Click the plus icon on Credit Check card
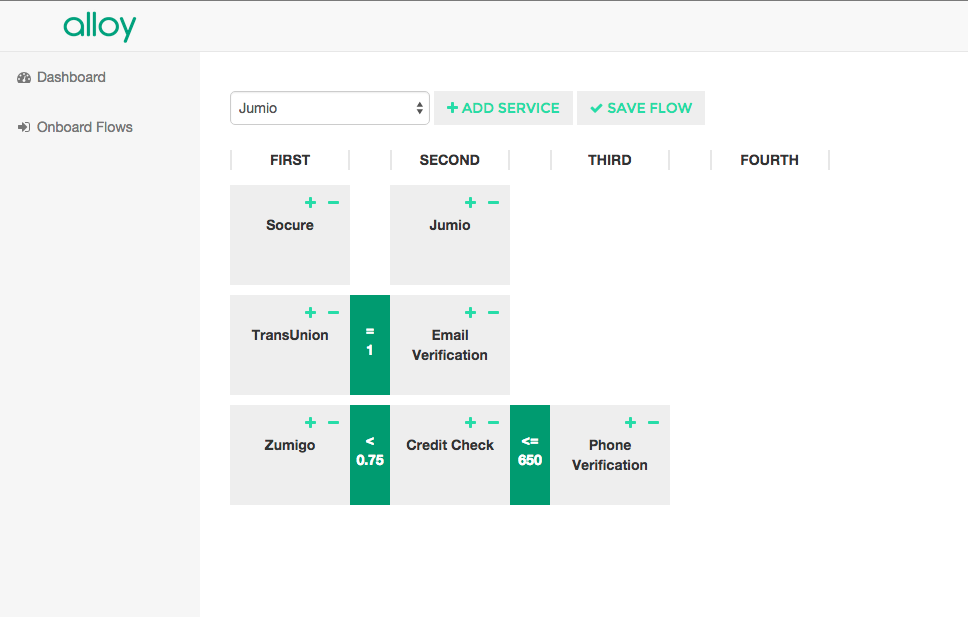The width and height of the screenshot is (968, 617). [470, 423]
